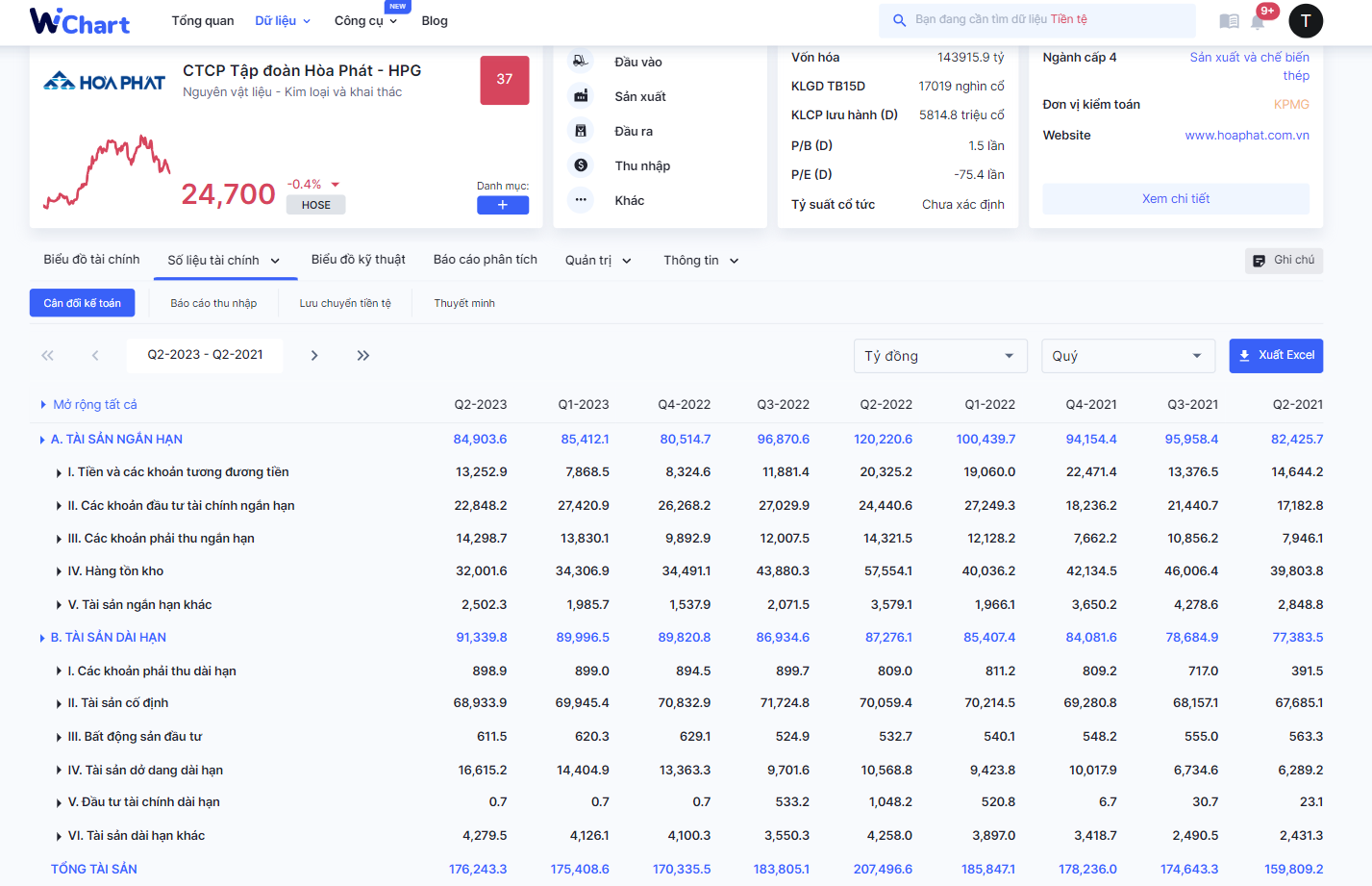Expand all rows via Mở rộng tất cả

(x=88, y=405)
